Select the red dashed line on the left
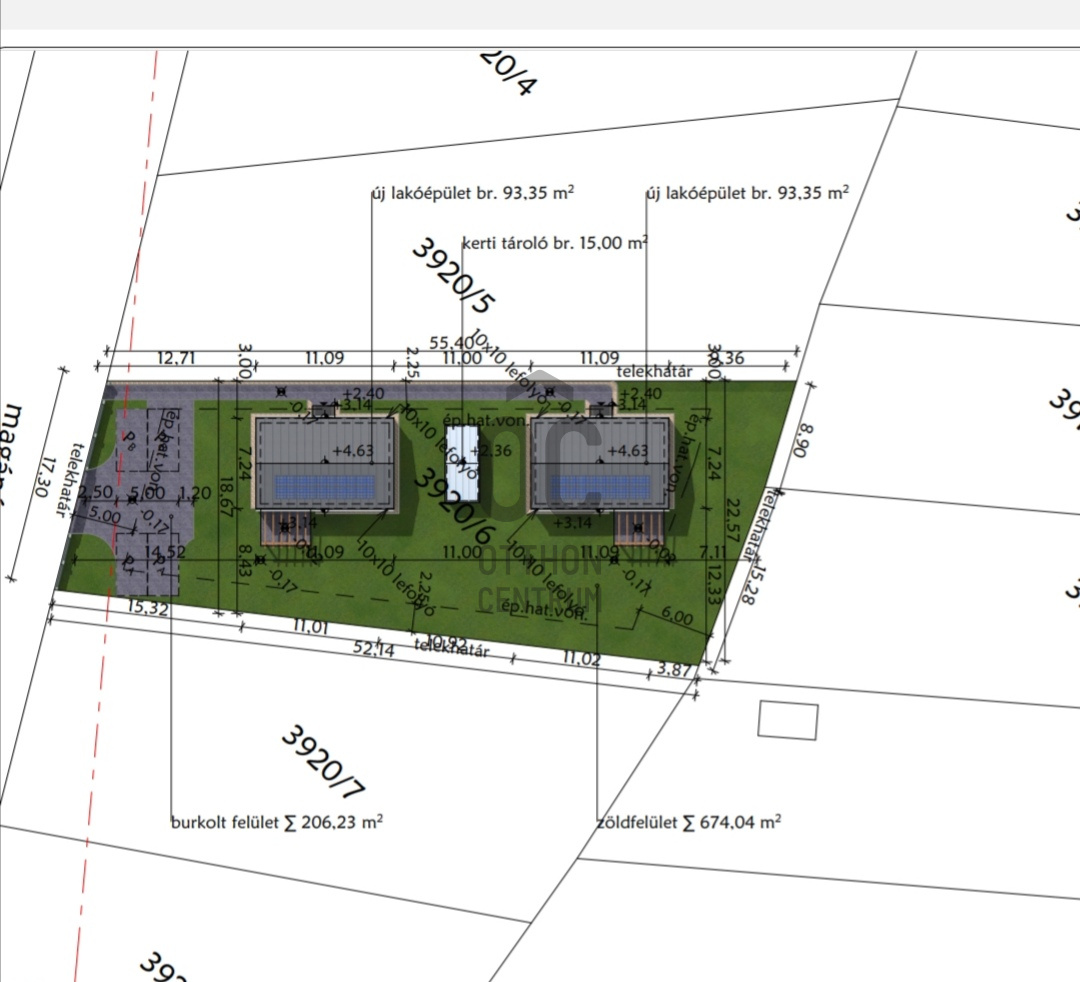This screenshot has width=1080, height=982. 120,500
